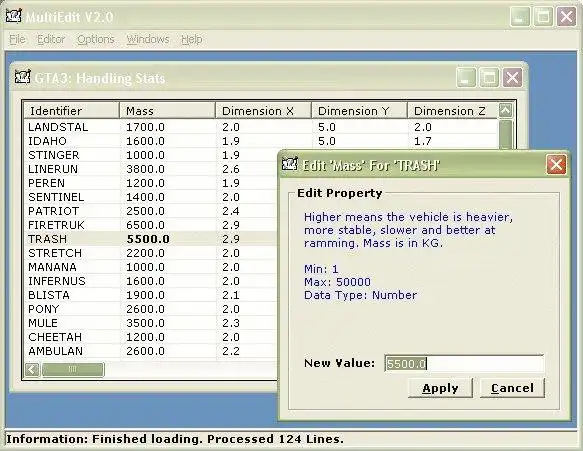The image size is (583, 451).
Task: Click the 3500.0 mass value for MULE
Action: pyautogui.click(x=145, y=323)
